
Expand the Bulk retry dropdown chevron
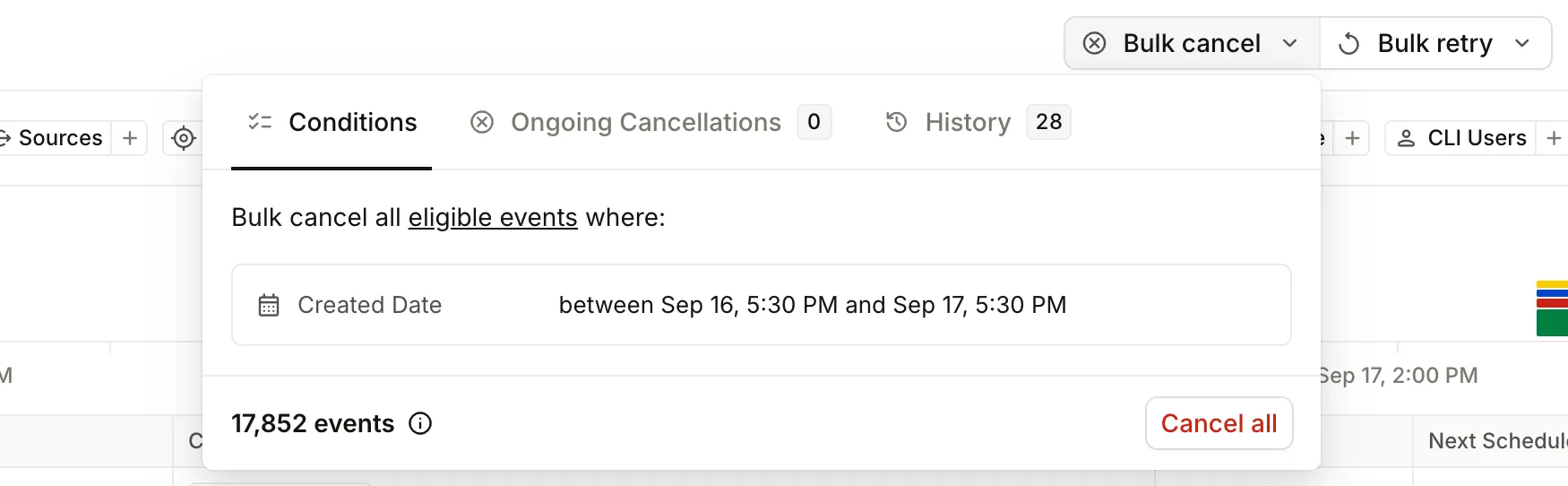pos(1522,43)
